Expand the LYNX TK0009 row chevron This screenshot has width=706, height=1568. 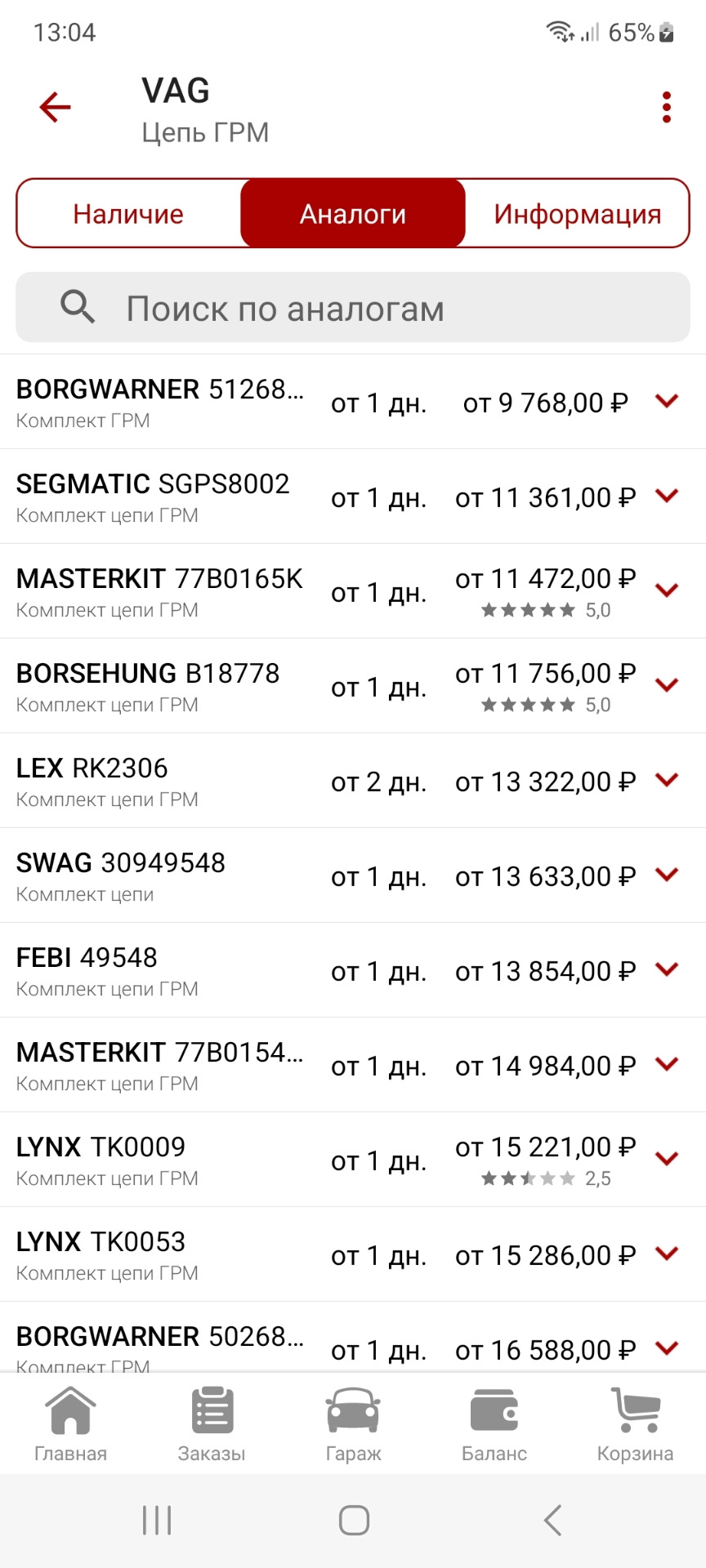coord(667,1159)
